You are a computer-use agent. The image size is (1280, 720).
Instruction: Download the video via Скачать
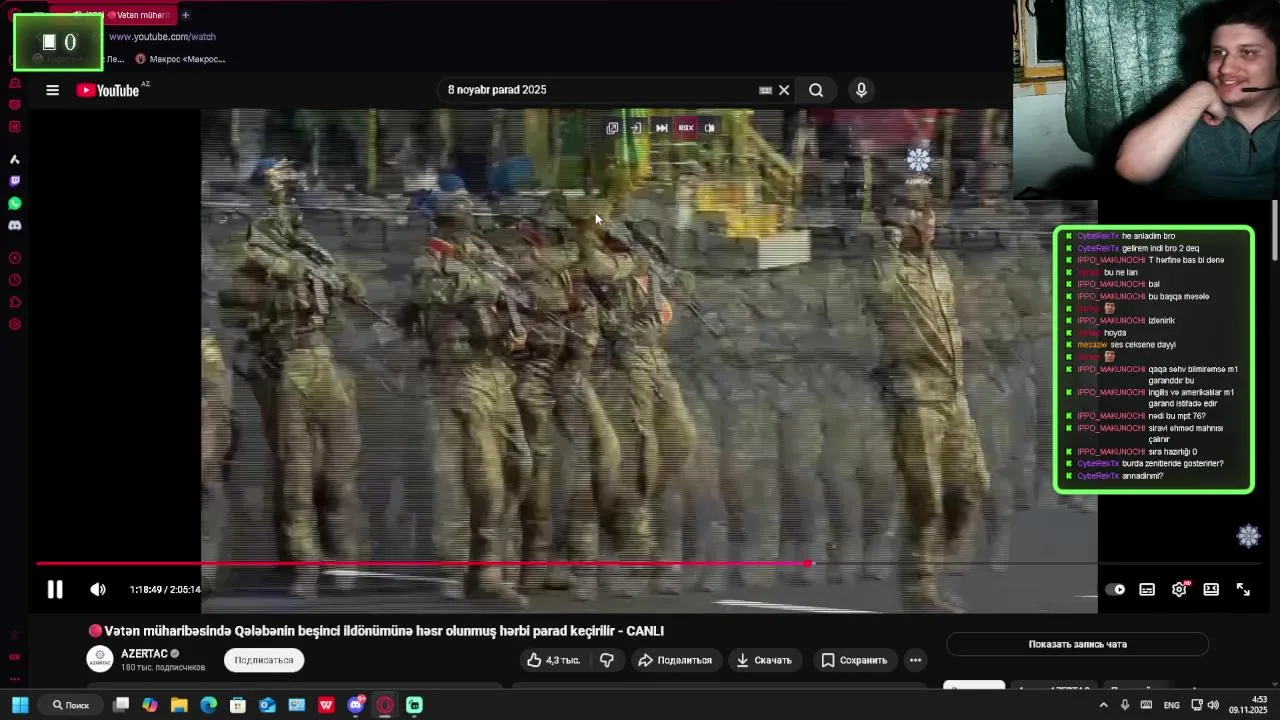pyautogui.click(x=765, y=660)
